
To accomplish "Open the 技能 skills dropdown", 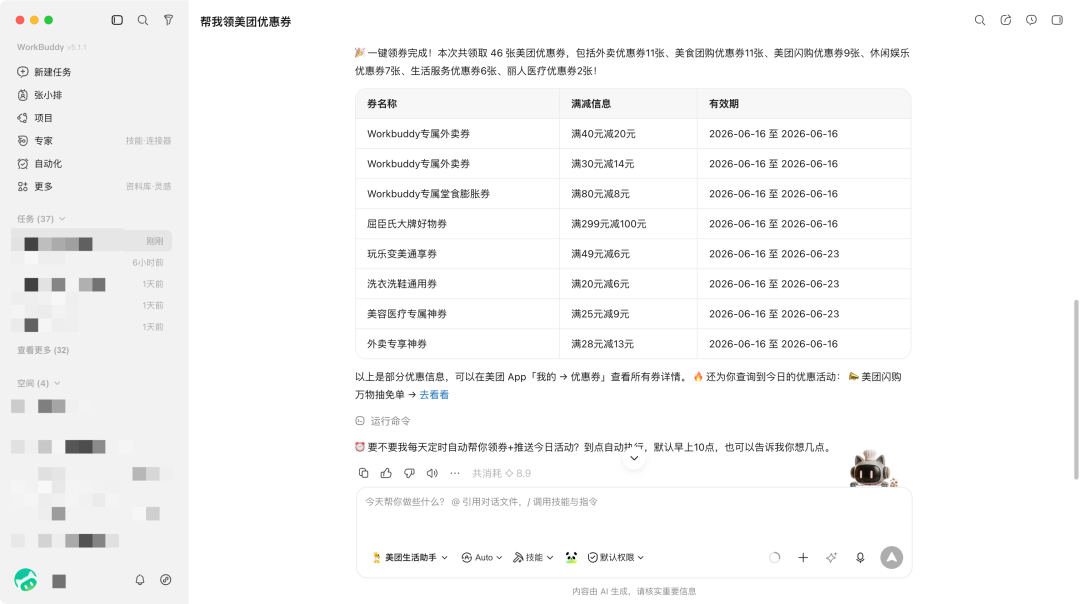I will 533,557.
